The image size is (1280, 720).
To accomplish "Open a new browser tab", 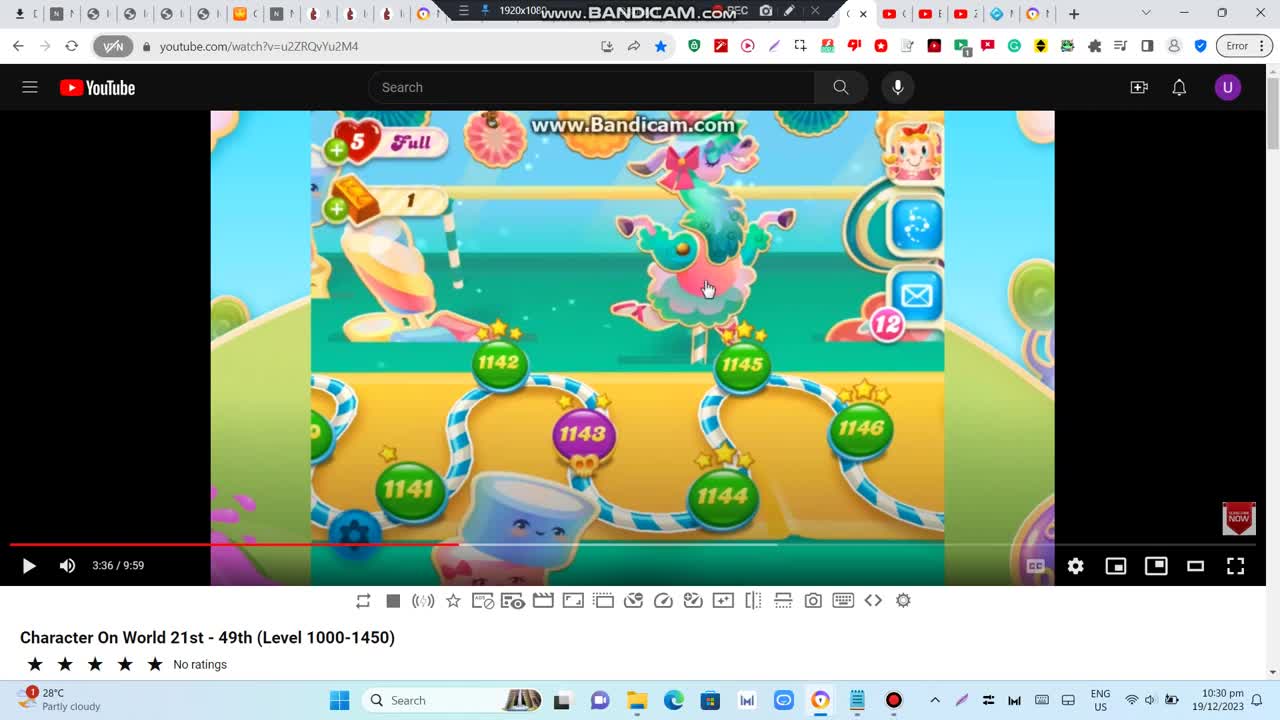I will 1074,13.
